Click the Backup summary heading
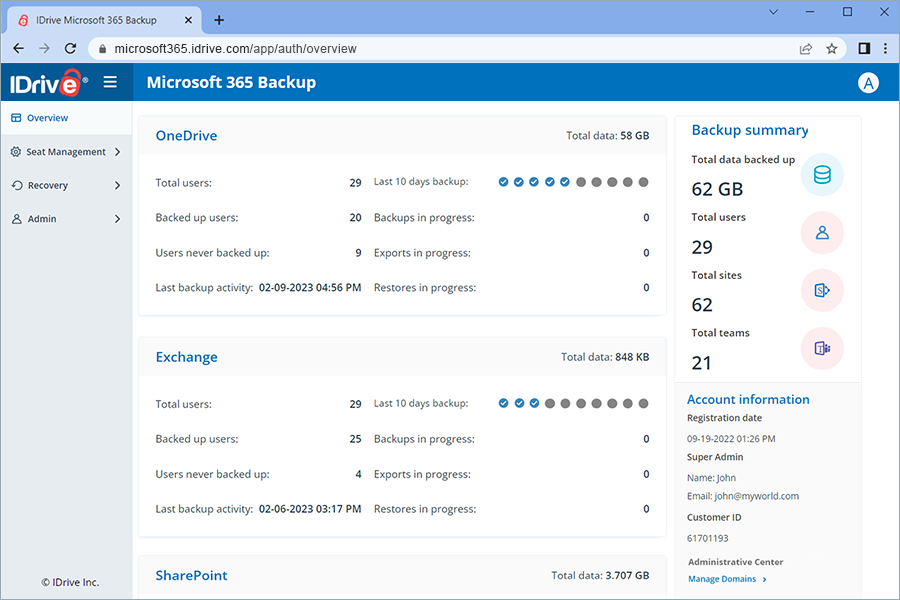The width and height of the screenshot is (900, 600). coord(750,130)
